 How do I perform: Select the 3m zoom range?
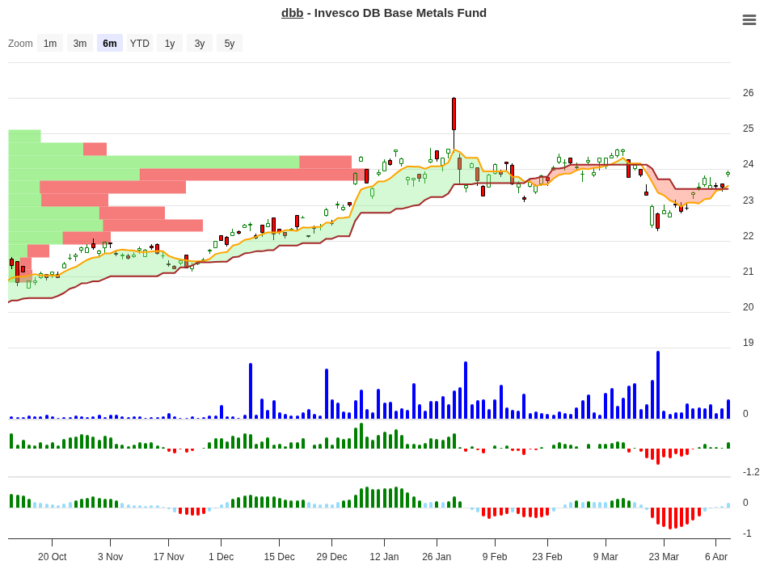(x=80, y=43)
